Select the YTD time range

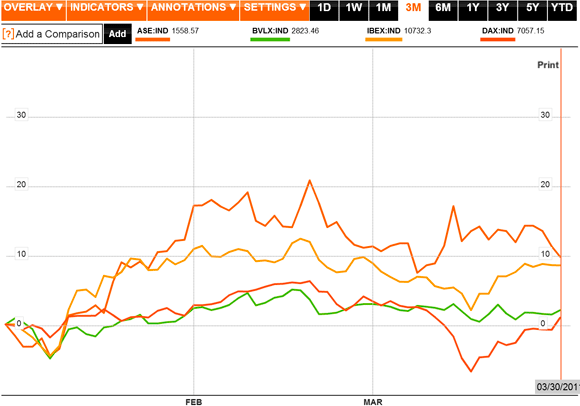tap(562, 10)
